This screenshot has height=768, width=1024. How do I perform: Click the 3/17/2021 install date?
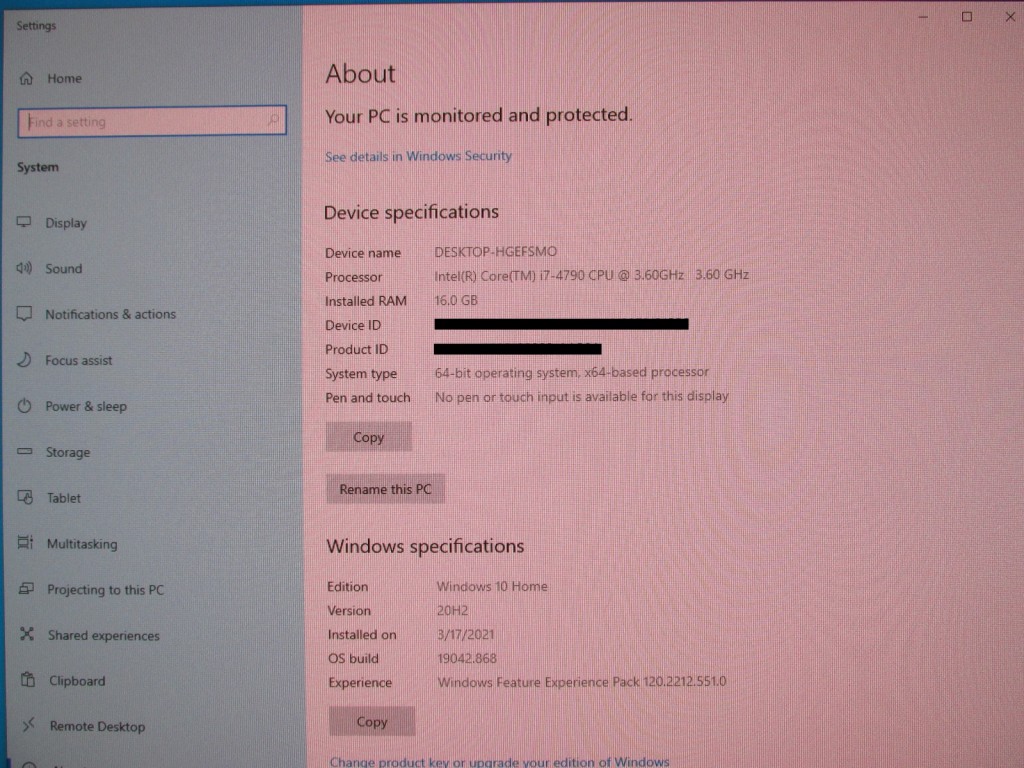tap(466, 634)
